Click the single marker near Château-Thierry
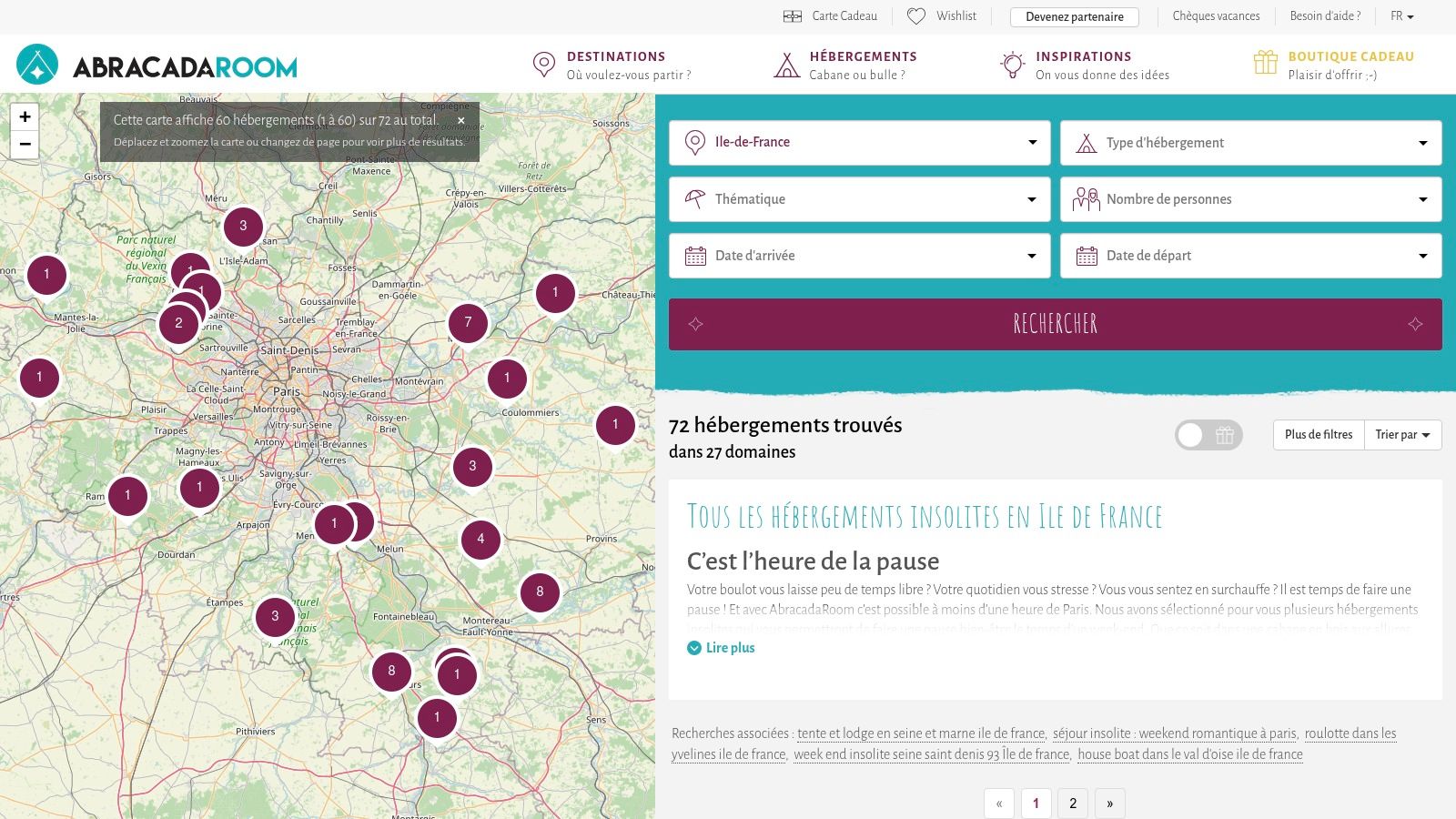Viewport: 1456px width, 819px height. (x=555, y=293)
